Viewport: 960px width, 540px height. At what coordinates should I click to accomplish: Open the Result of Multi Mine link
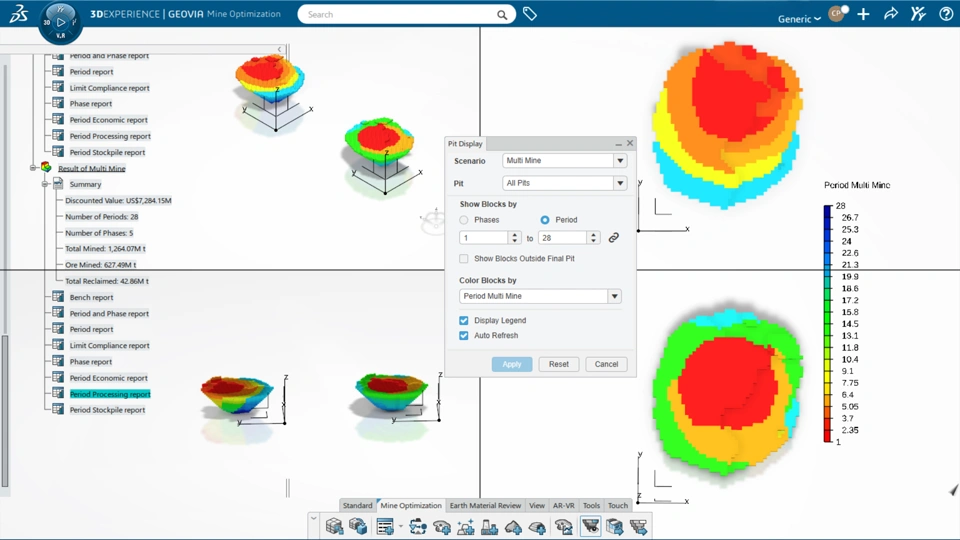click(92, 168)
